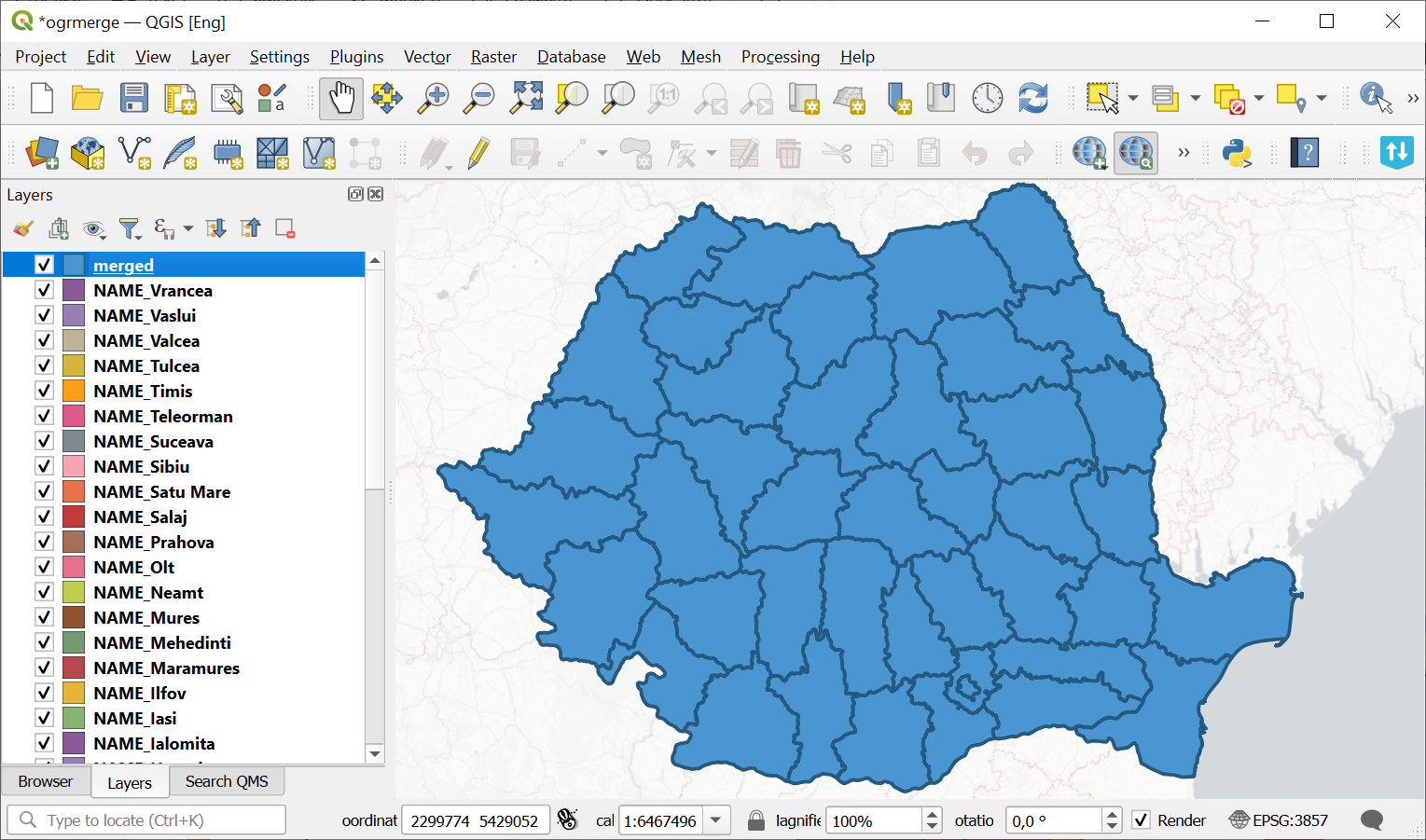The image size is (1426, 840).
Task: Open the filter legend dropdown in Layers panel
Action: click(x=131, y=228)
